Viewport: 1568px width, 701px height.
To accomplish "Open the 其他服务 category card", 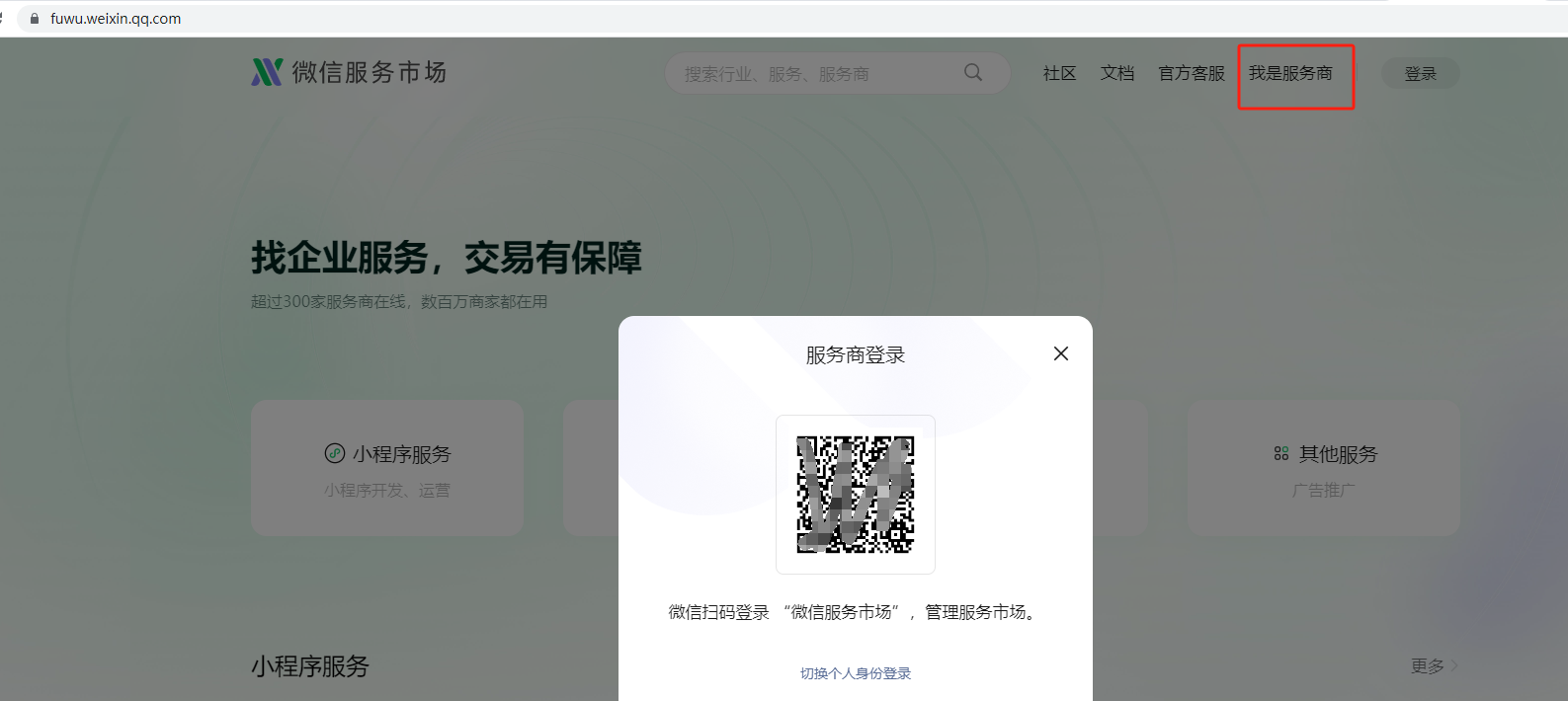I will pos(1324,468).
